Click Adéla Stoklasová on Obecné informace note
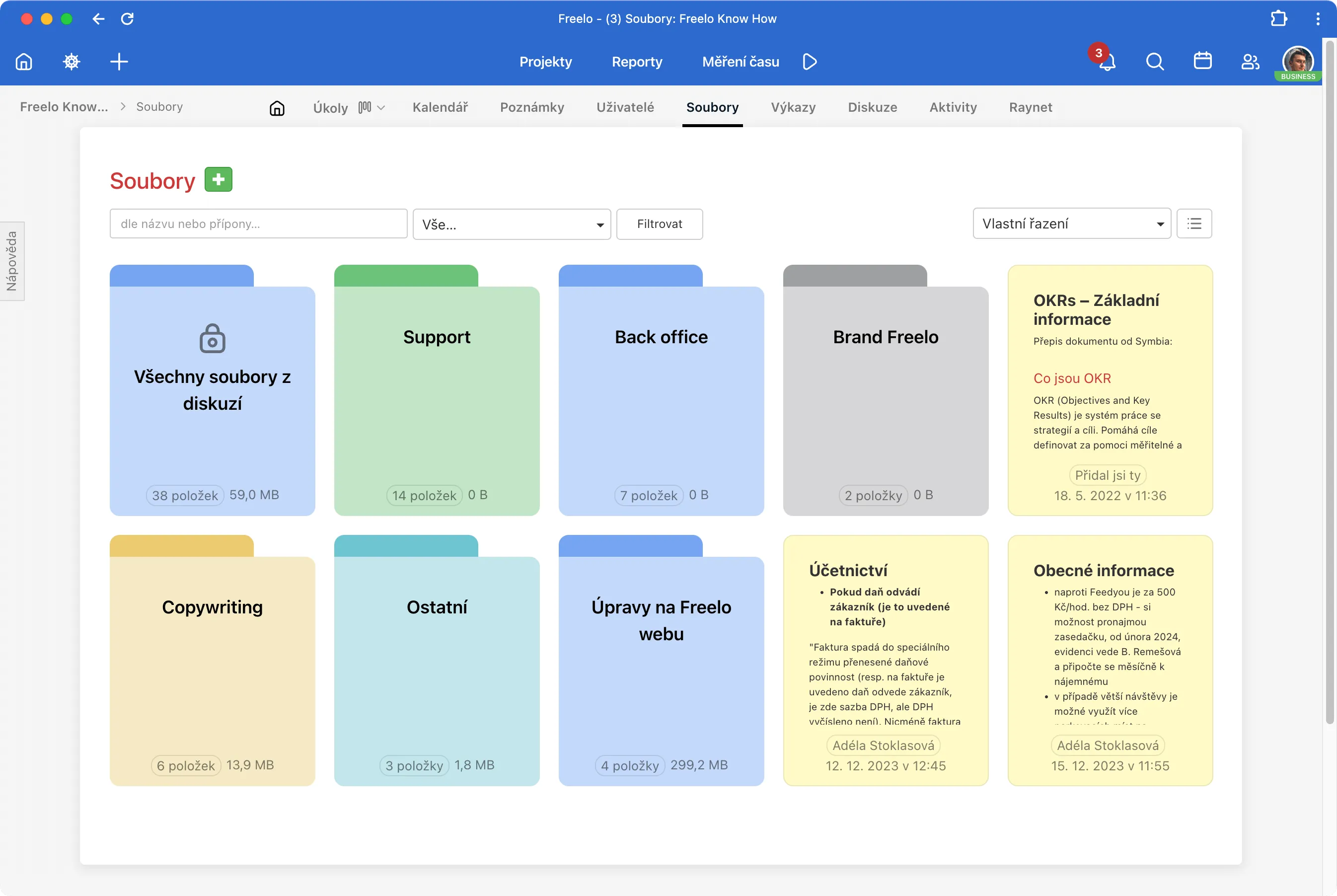The height and width of the screenshot is (896, 1337). pyautogui.click(x=1109, y=745)
